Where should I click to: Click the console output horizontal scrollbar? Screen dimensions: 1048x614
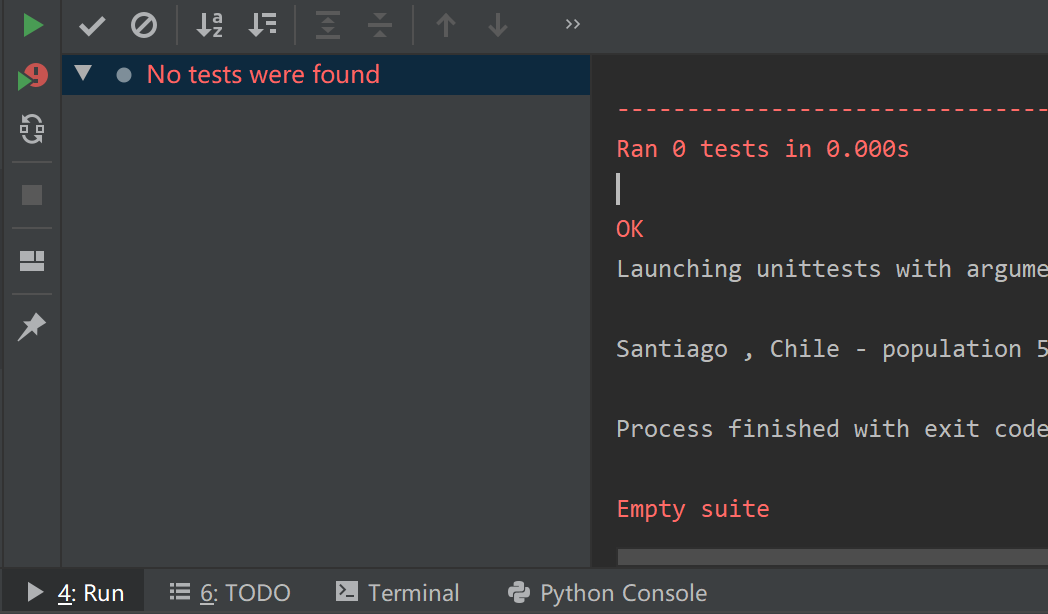coord(830,556)
